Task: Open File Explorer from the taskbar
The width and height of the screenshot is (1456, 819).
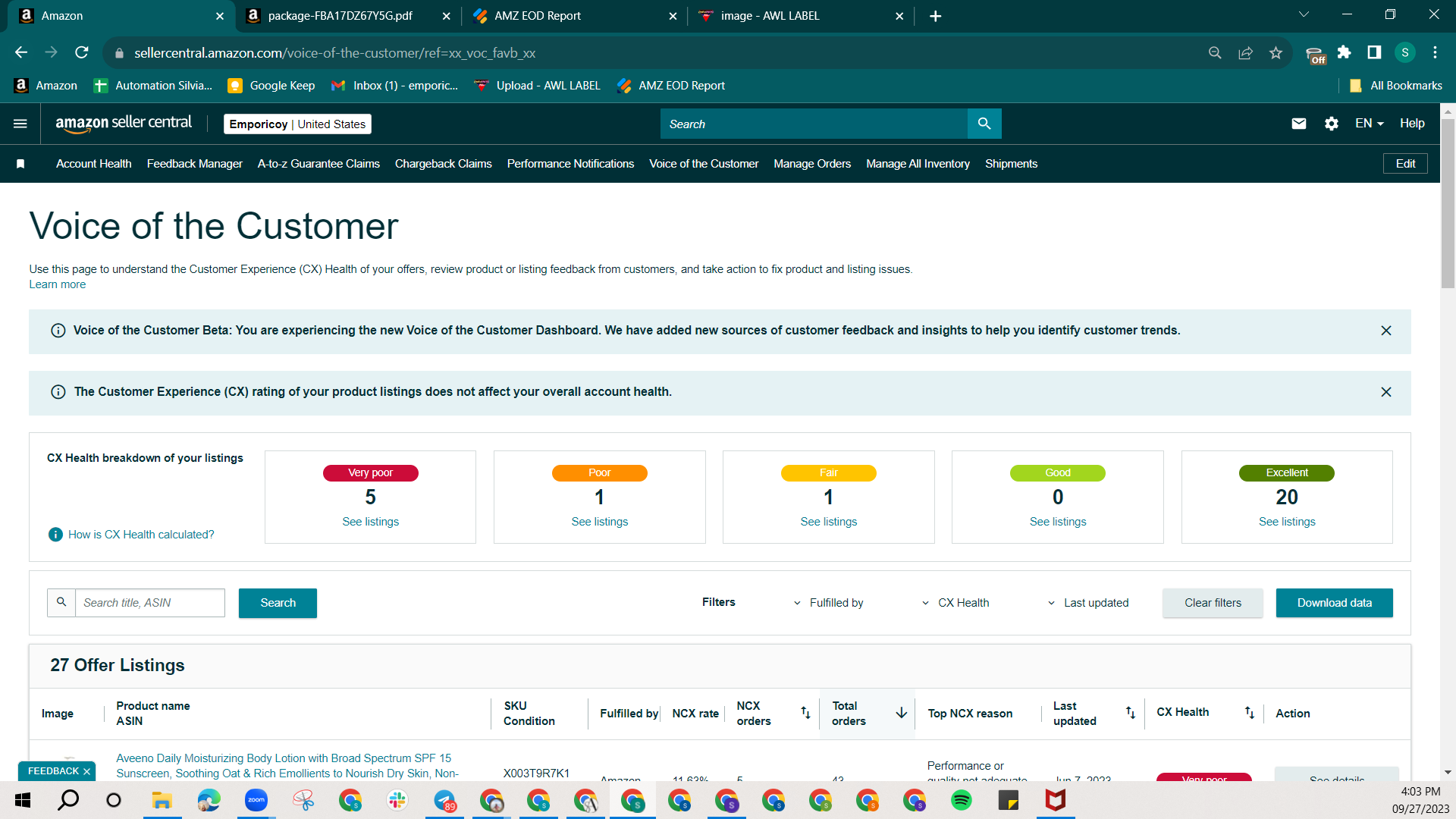Action: [162, 800]
